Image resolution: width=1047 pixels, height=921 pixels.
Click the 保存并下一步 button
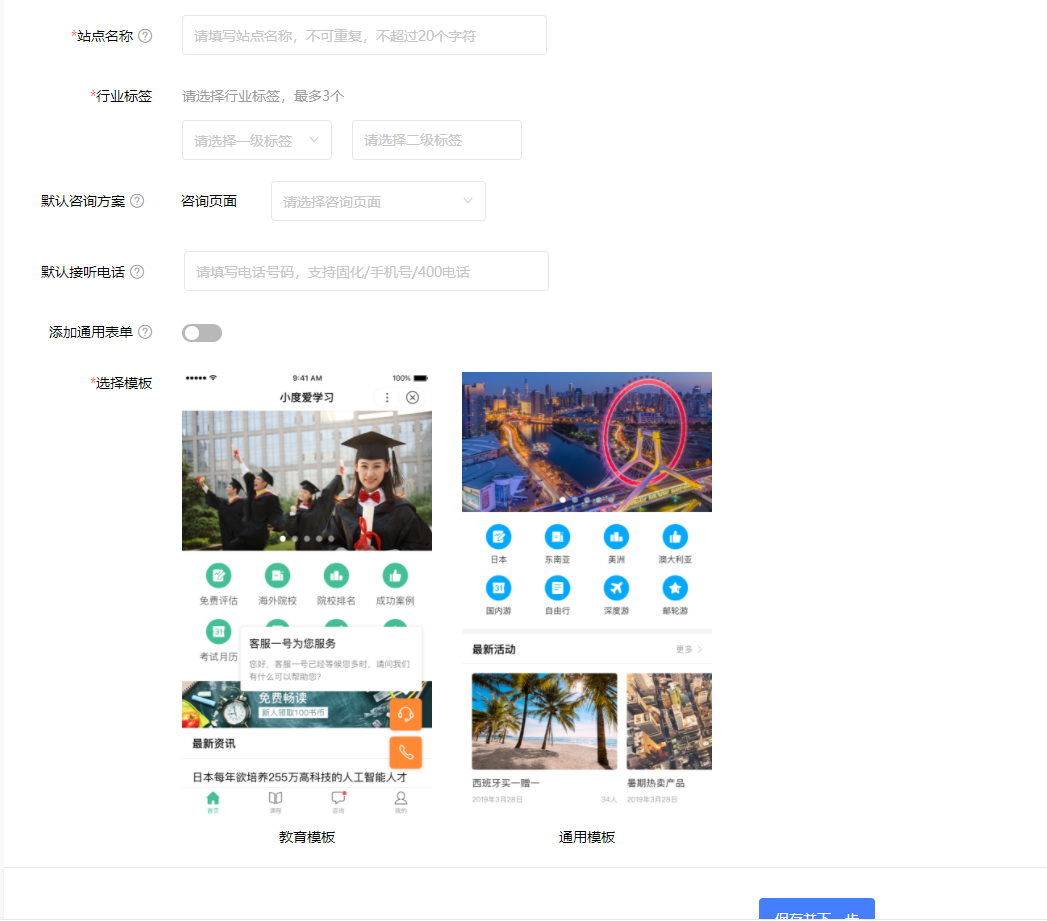(817, 912)
